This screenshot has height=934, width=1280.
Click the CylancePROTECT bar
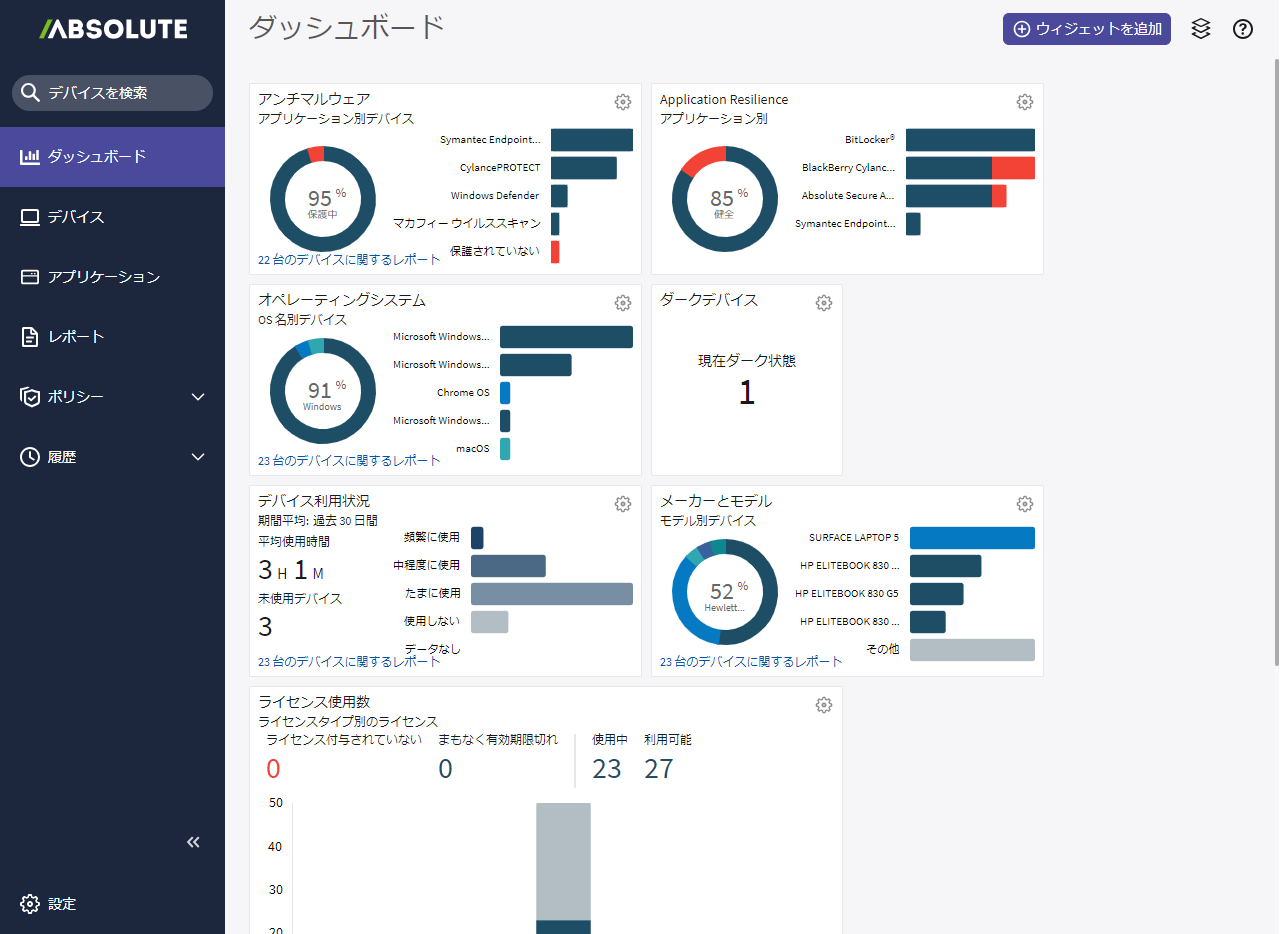tap(584, 168)
